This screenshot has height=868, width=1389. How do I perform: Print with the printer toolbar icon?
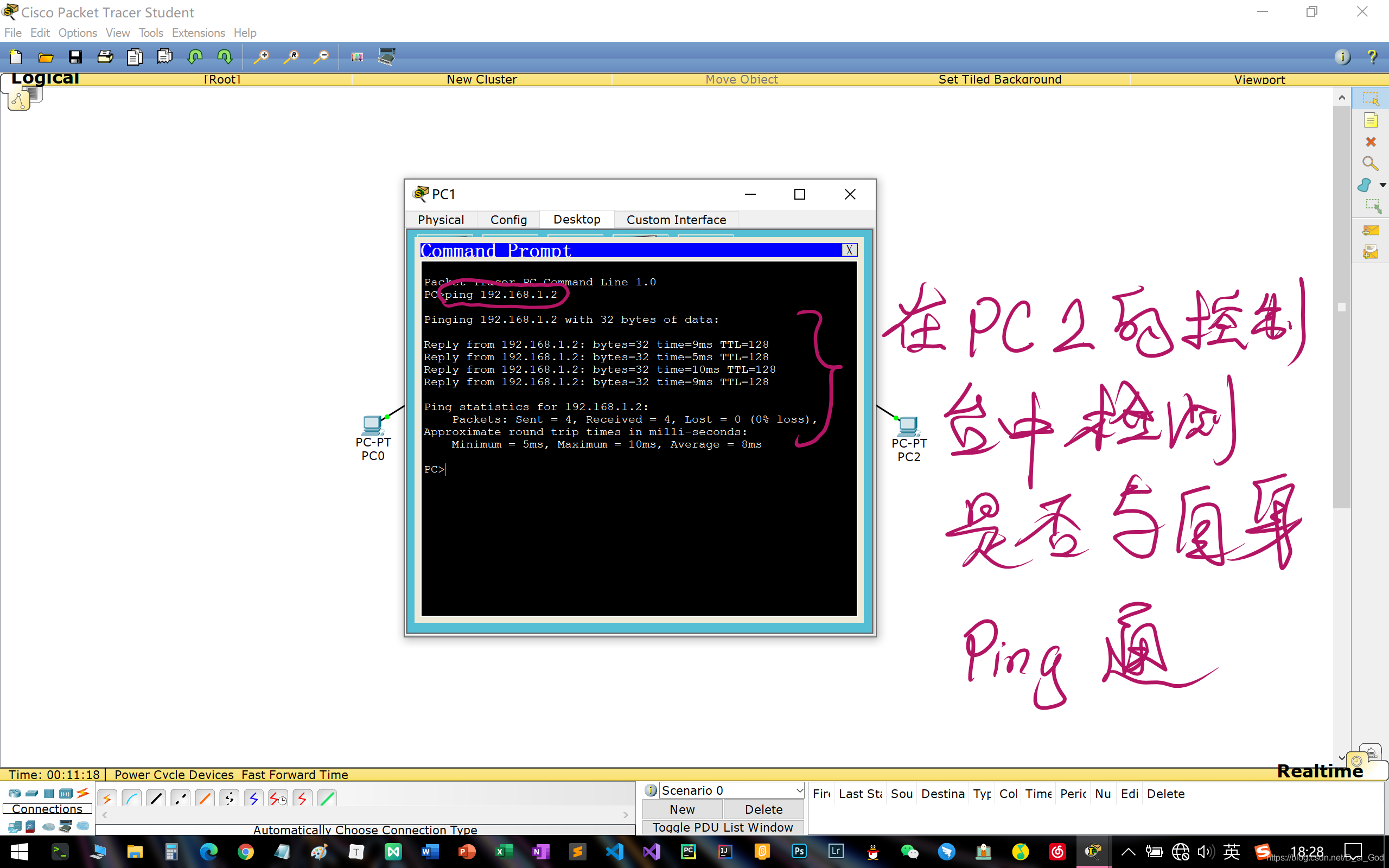105,57
